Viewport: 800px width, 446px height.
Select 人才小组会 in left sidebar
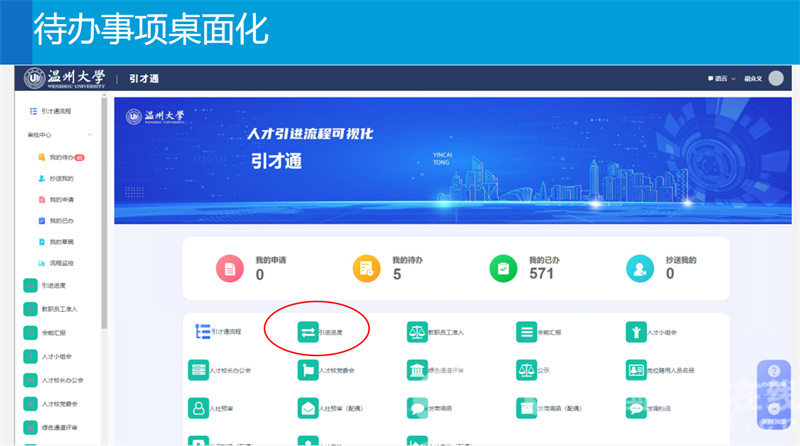[x=48, y=356]
